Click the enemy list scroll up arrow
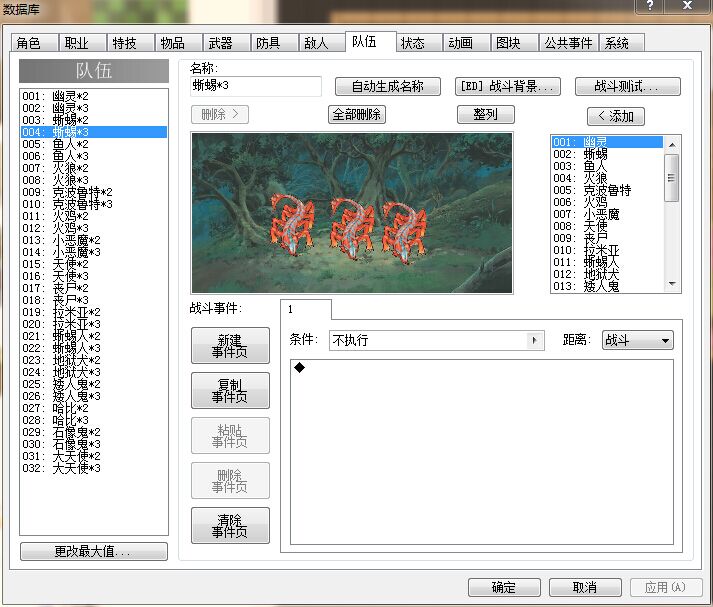This screenshot has width=713, height=607. tap(672, 145)
